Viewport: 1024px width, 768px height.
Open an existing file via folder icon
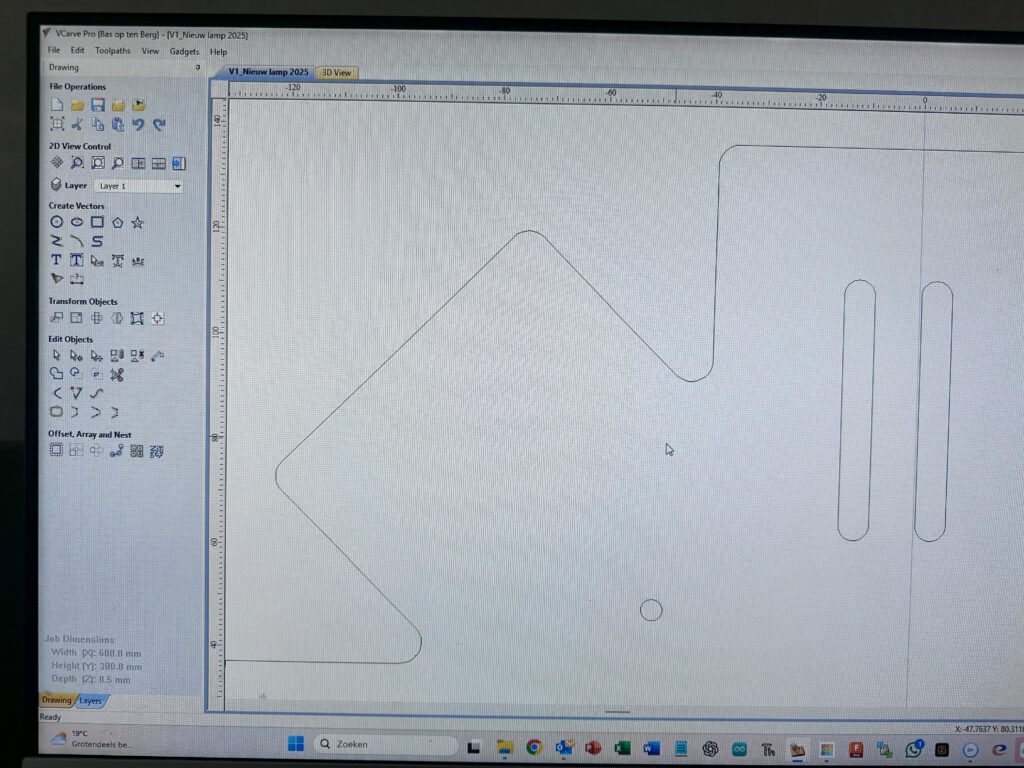click(x=77, y=104)
